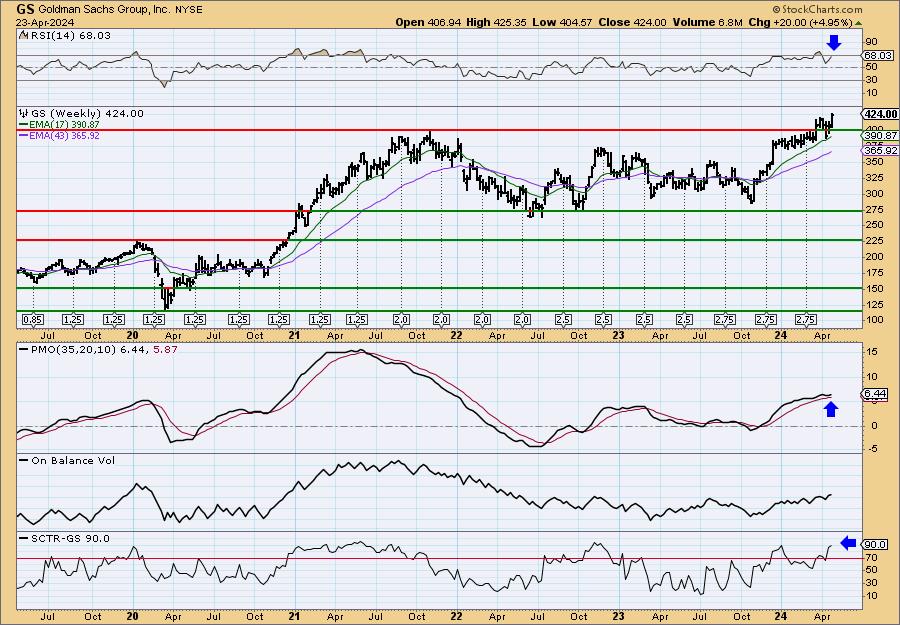
Task: Click the SCTR-GS 90.0 label
Action: 69,538
